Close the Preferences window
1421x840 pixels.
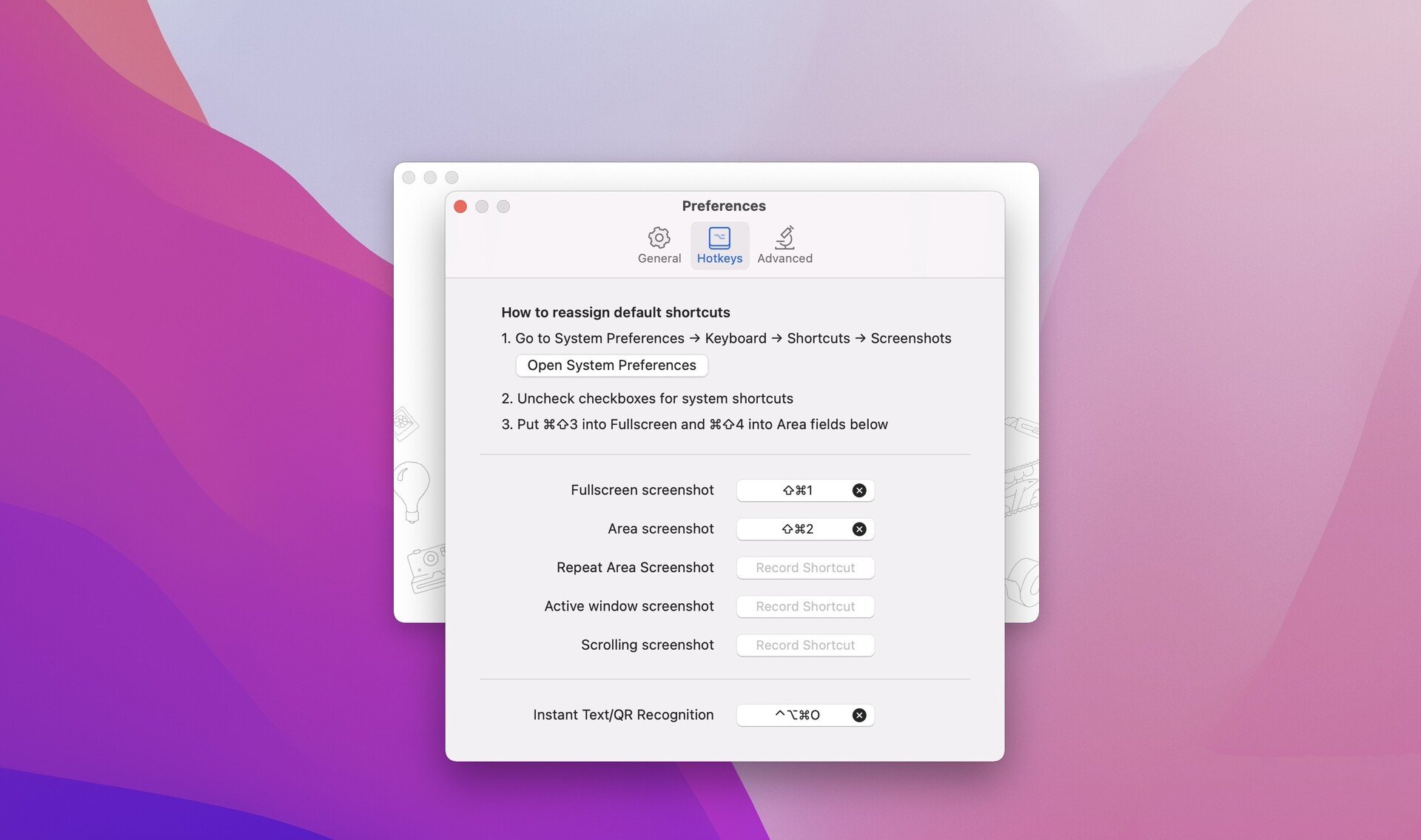tap(460, 206)
